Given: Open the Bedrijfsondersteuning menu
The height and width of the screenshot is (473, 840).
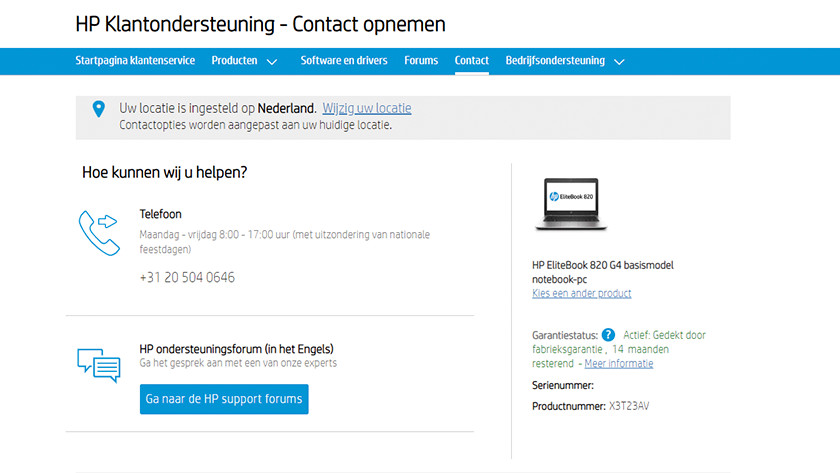Looking at the screenshot, I should tap(555, 60).
